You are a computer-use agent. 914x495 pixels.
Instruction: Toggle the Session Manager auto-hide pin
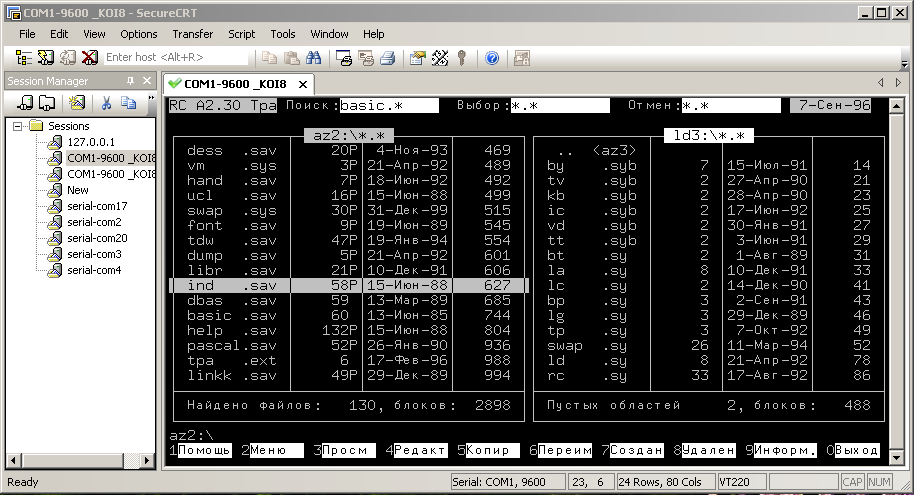click(x=129, y=81)
